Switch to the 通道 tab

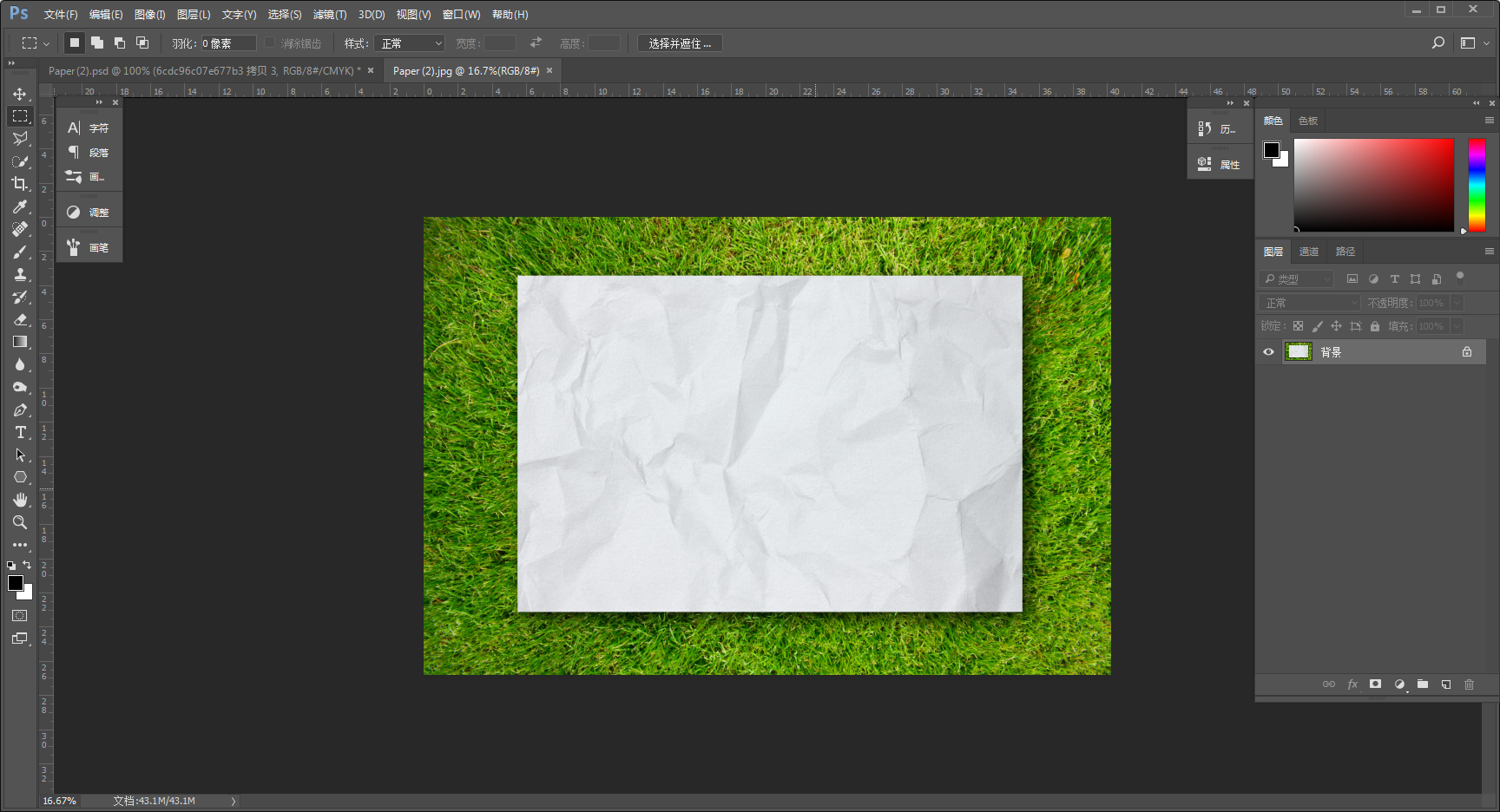(1309, 252)
